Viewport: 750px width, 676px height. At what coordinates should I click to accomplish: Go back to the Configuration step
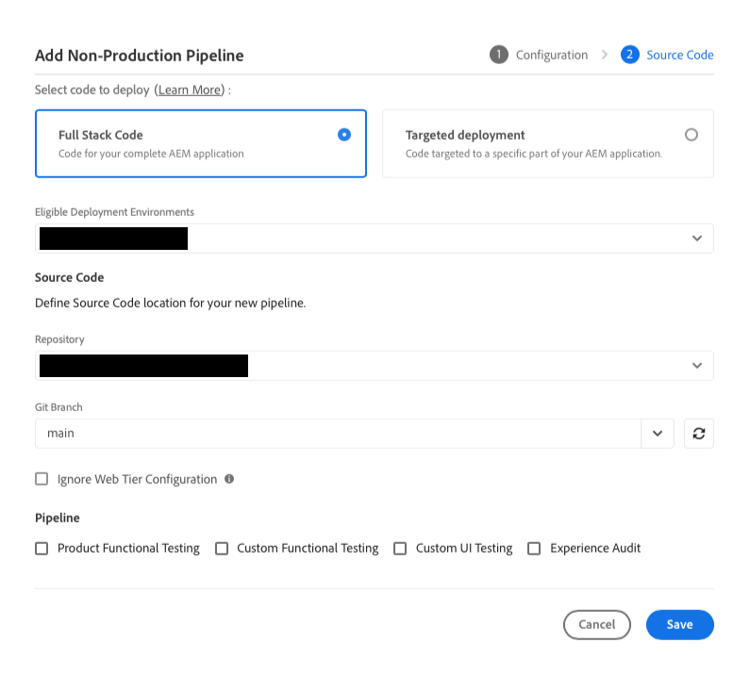pyautogui.click(x=551, y=55)
